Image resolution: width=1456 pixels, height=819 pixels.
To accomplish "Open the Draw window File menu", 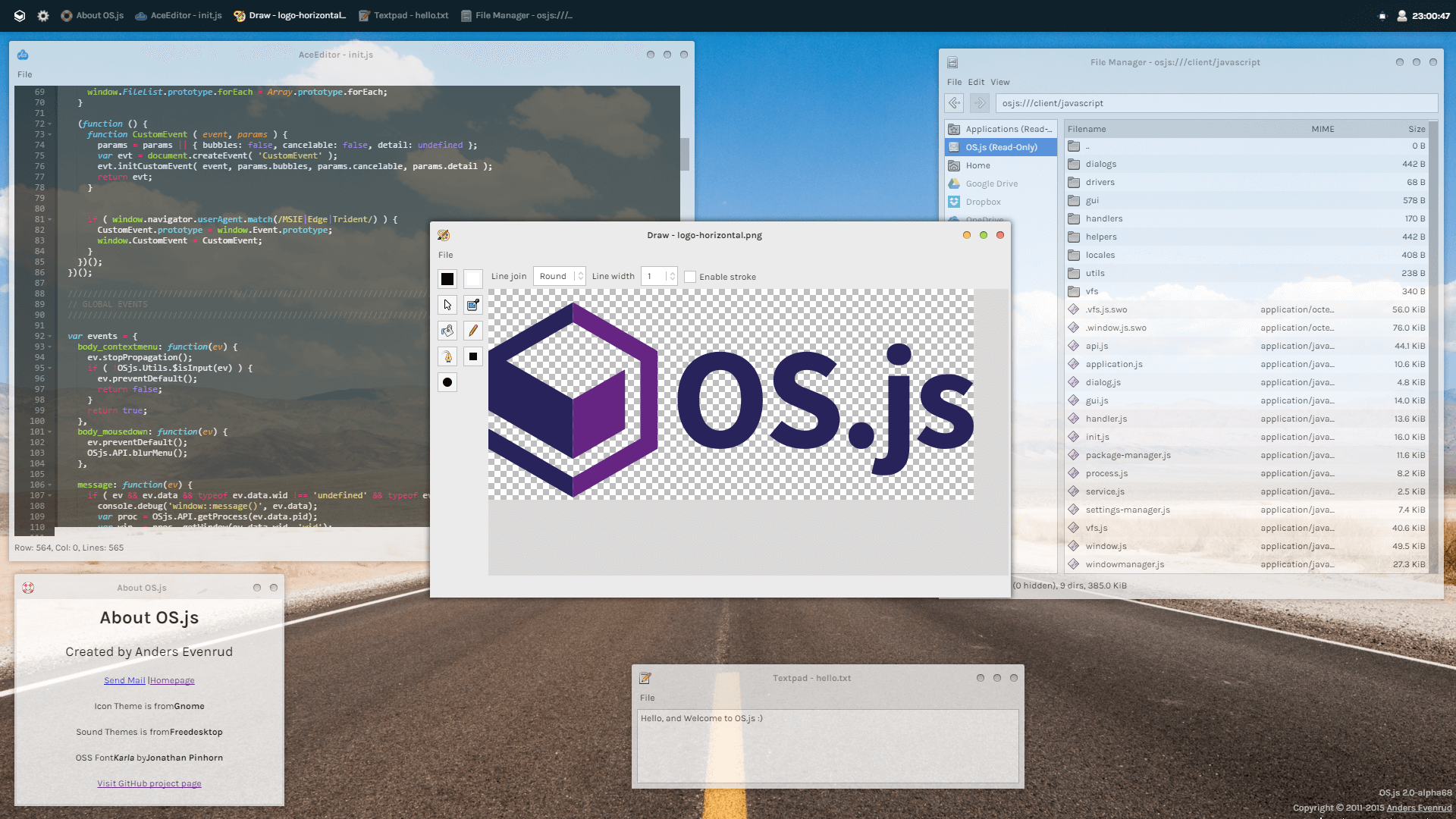I will (445, 255).
